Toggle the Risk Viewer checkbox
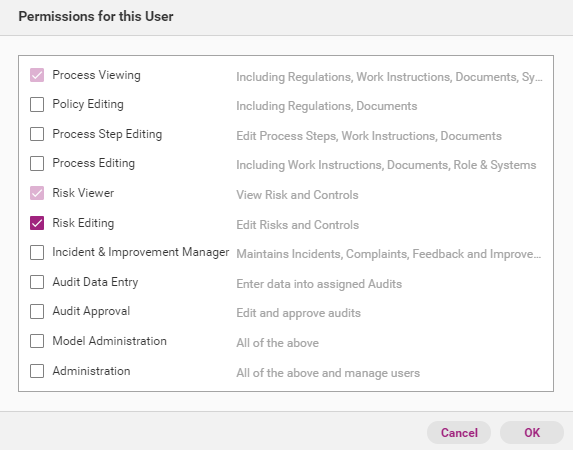Screen dimensions: 573x450 pos(37,193)
